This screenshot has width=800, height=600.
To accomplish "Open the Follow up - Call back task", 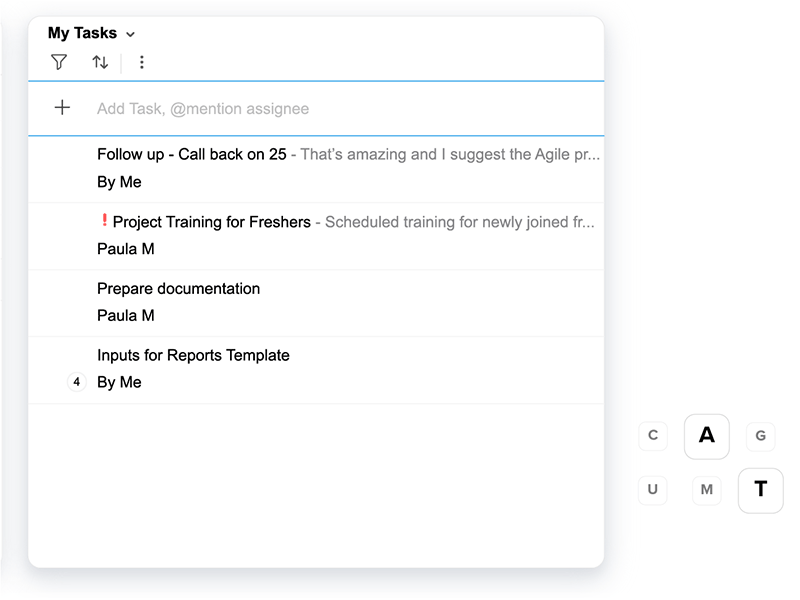I will [x=191, y=154].
